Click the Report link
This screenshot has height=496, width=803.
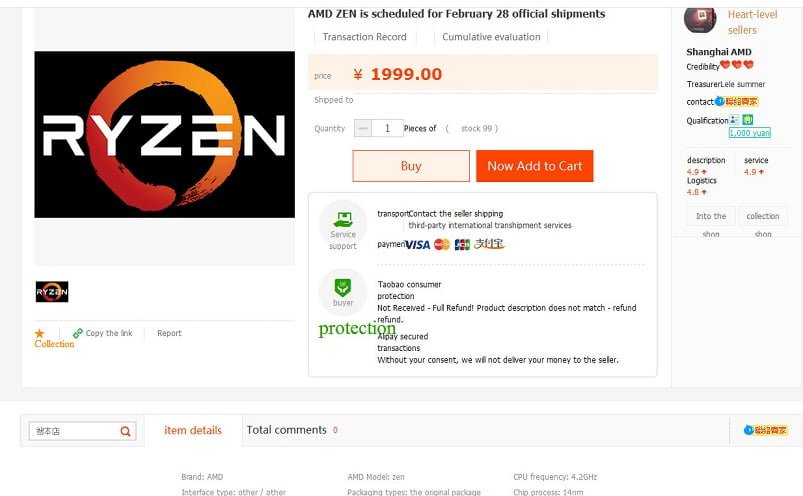[x=169, y=333]
